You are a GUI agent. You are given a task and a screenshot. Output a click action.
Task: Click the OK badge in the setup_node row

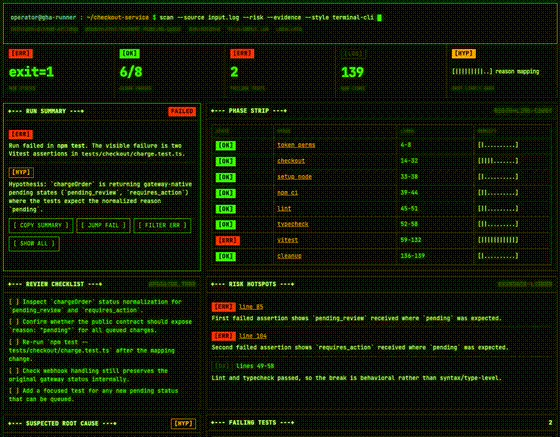pos(225,177)
